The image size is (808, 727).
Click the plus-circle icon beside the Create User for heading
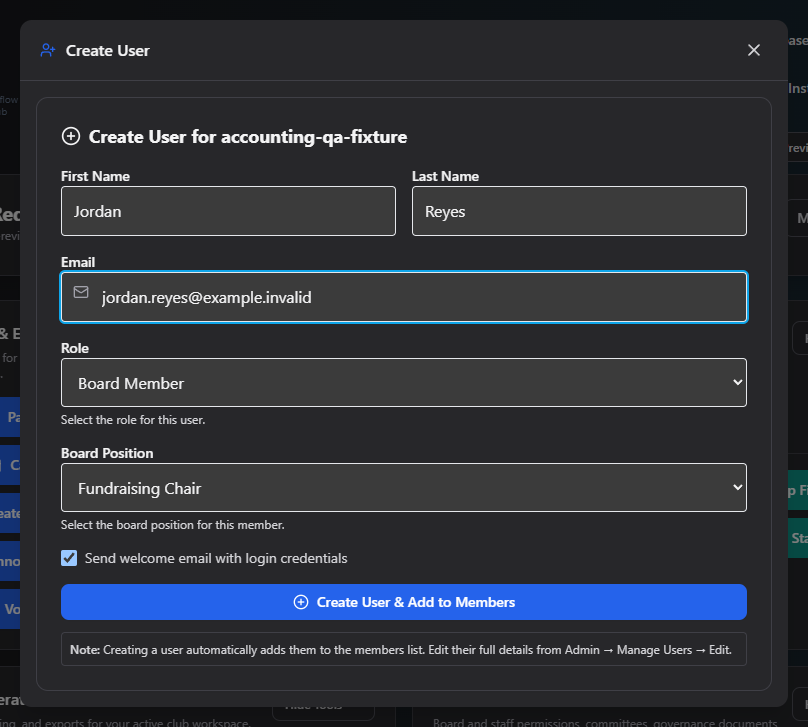pyautogui.click(x=71, y=137)
